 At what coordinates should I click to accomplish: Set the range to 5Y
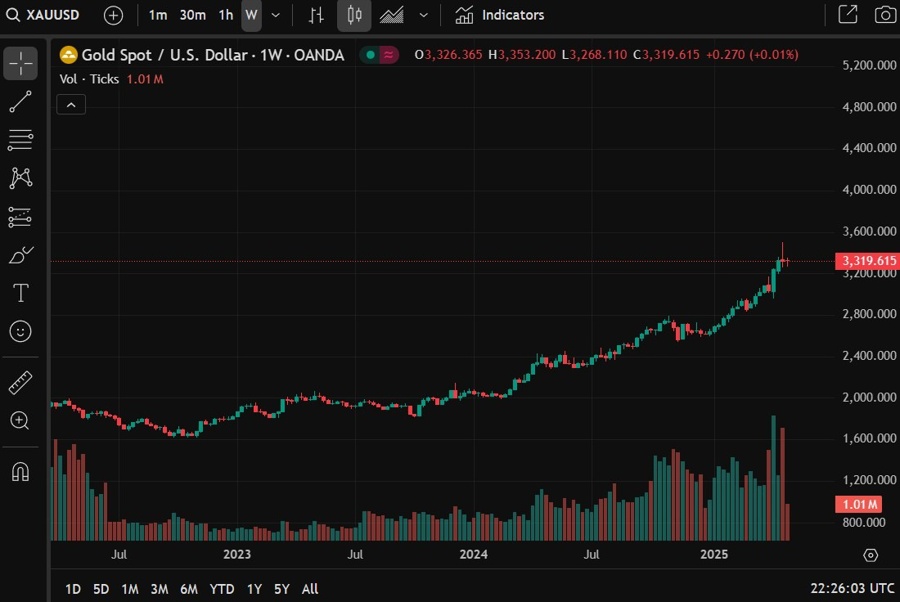(282, 589)
